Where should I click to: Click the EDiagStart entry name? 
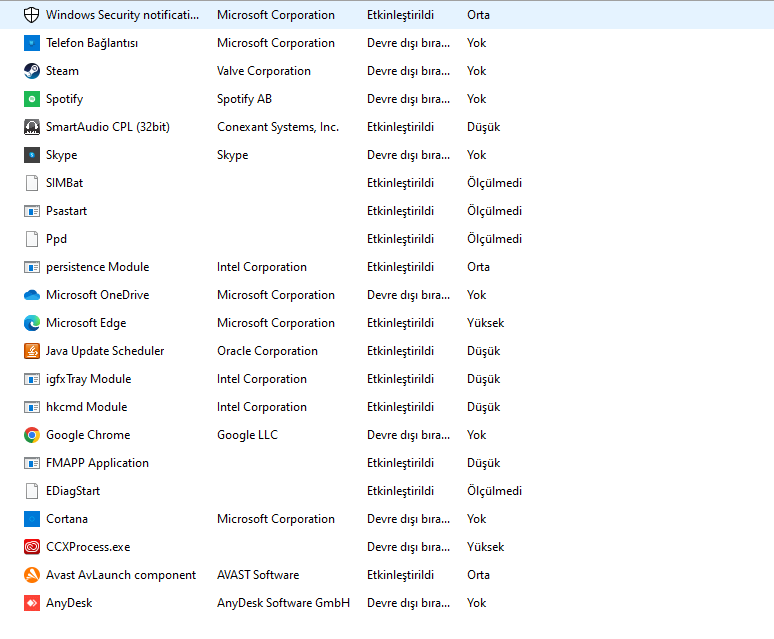(73, 491)
